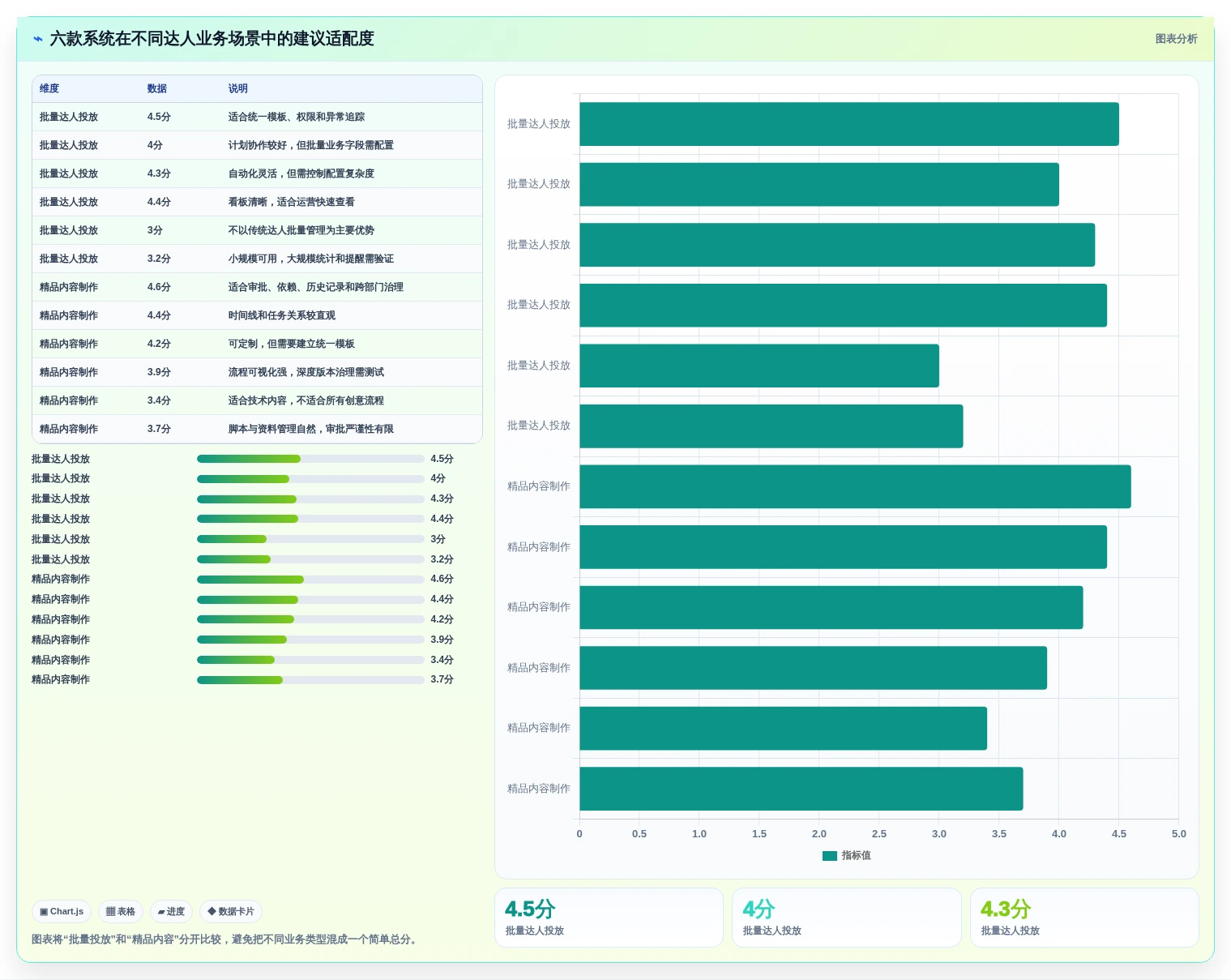
Task: Select the table row 小规模可用，大规模统计和提醒需验证
Action: [x=257, y=259]
